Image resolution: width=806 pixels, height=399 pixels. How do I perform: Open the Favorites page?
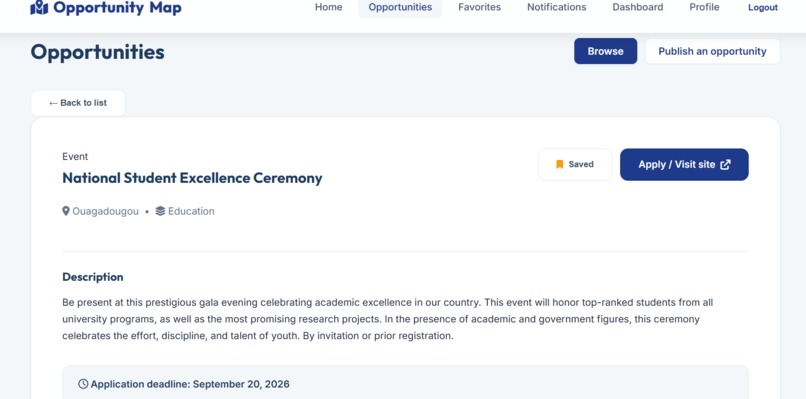[x=480, y=7]
